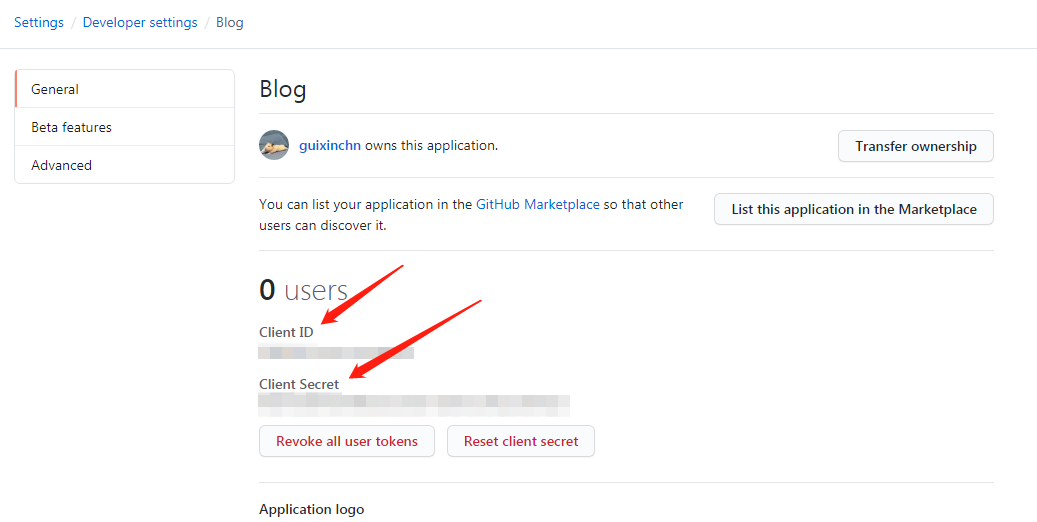Screen dimensions: 1037x522
Task: Click the blurred Client Secret value
Action: point(414,404)
